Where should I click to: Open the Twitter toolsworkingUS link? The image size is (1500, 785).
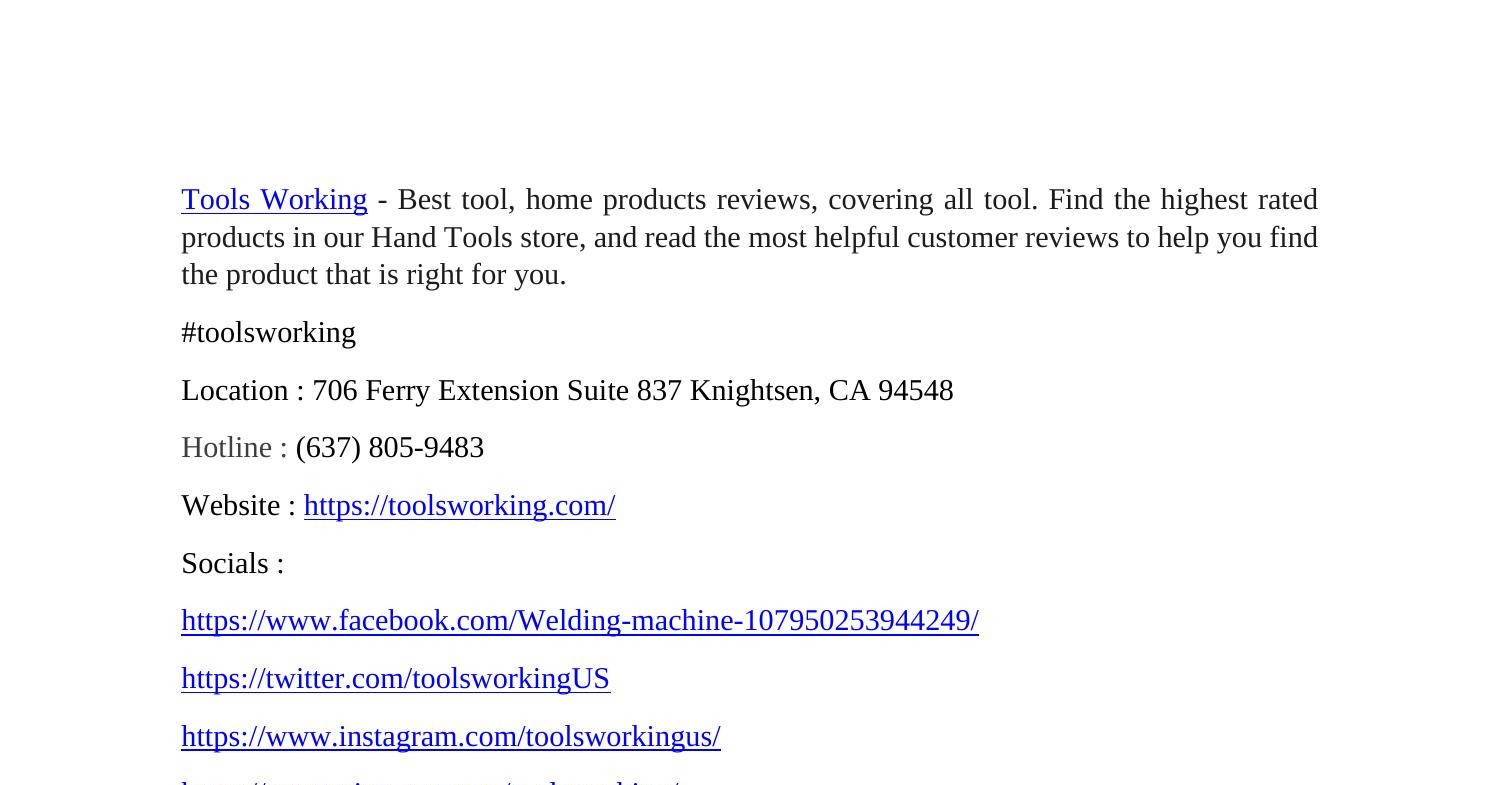(x=395, y=679)
